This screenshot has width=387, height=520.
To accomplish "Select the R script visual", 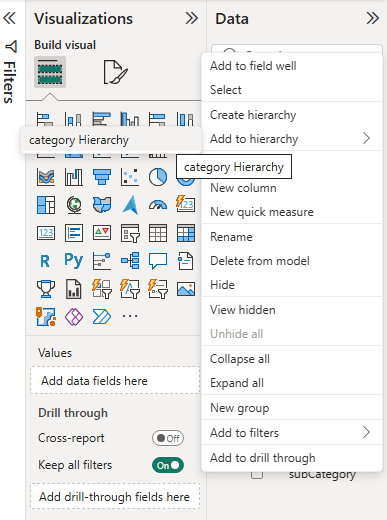I will [x=45, y=261].
